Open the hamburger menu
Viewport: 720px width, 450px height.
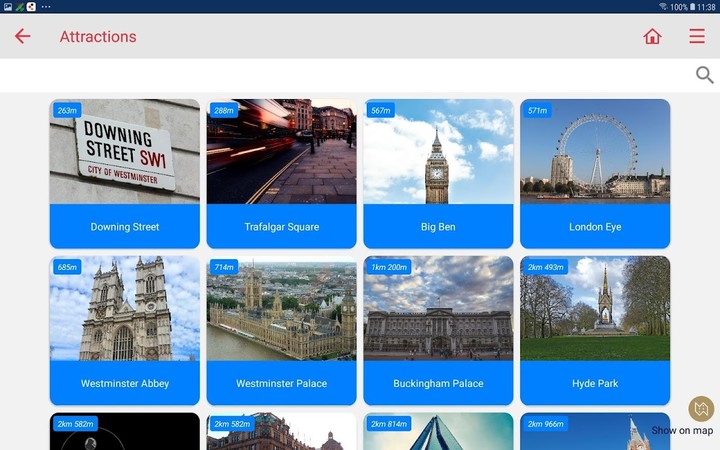point(697,36)
